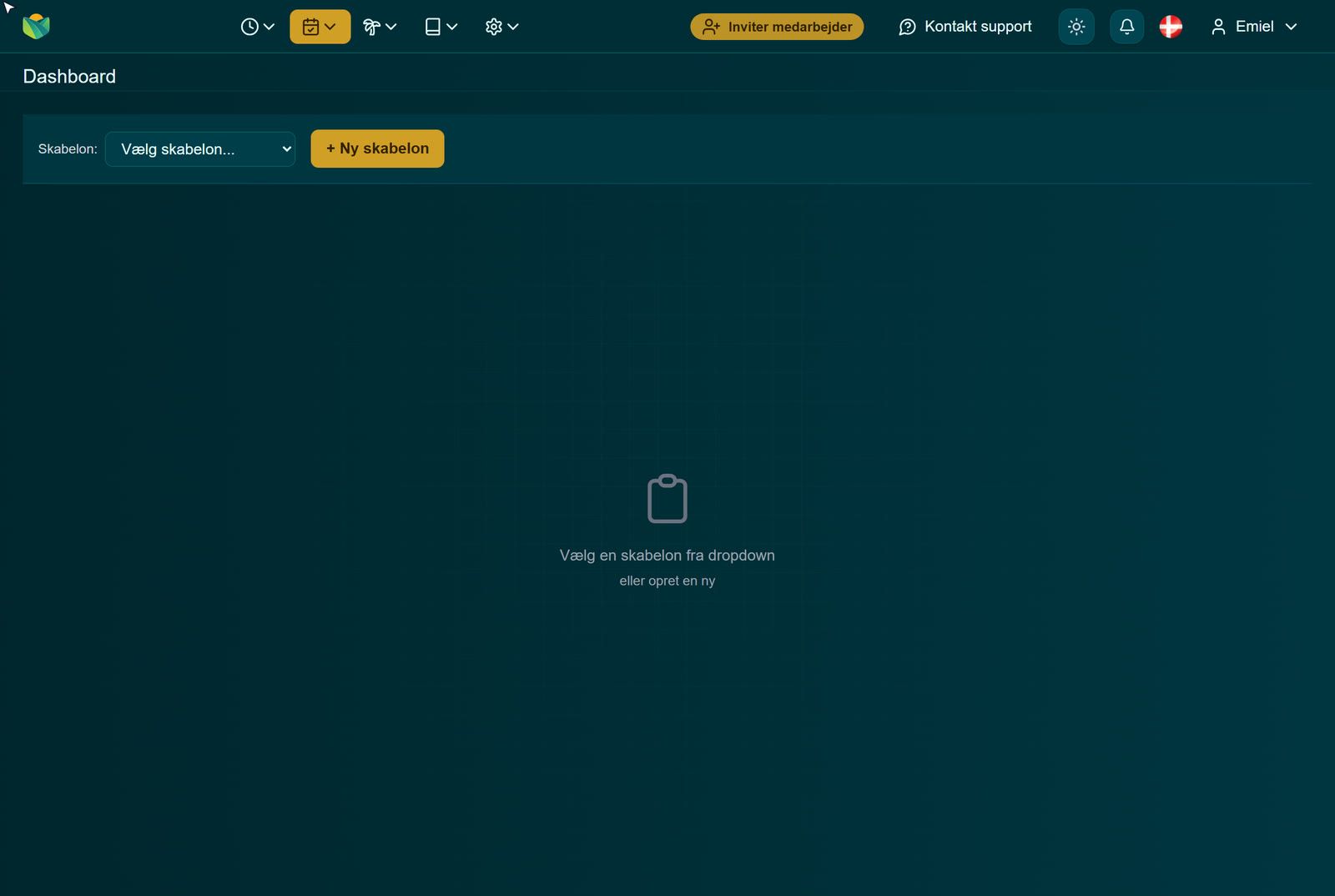The height and width of the screenshot is (896, 1335).
Task: Click the chevron beside the book icon
Action: click(x=451, y=27)
